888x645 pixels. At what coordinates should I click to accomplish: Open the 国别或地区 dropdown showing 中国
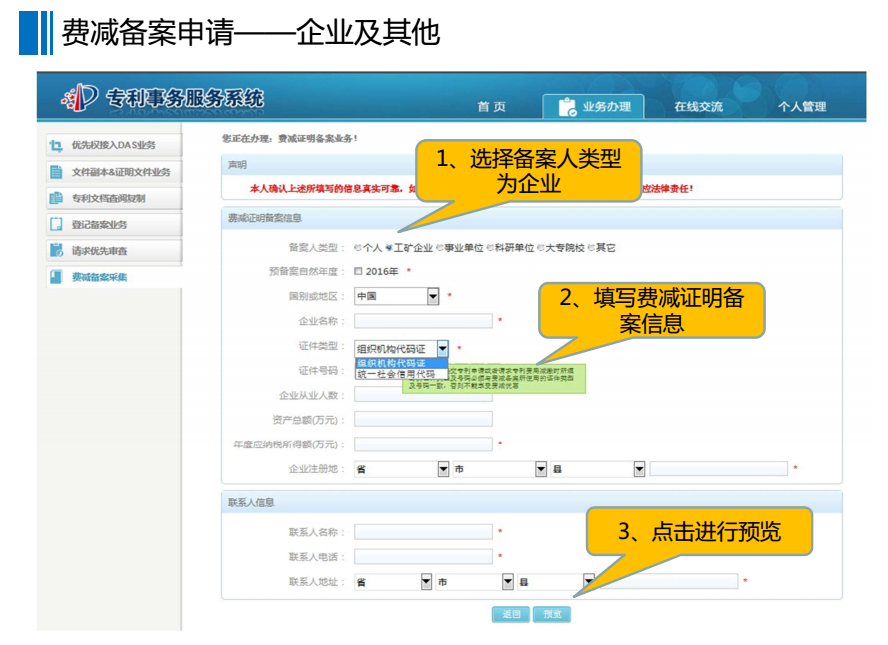click(x=396, y=296)
